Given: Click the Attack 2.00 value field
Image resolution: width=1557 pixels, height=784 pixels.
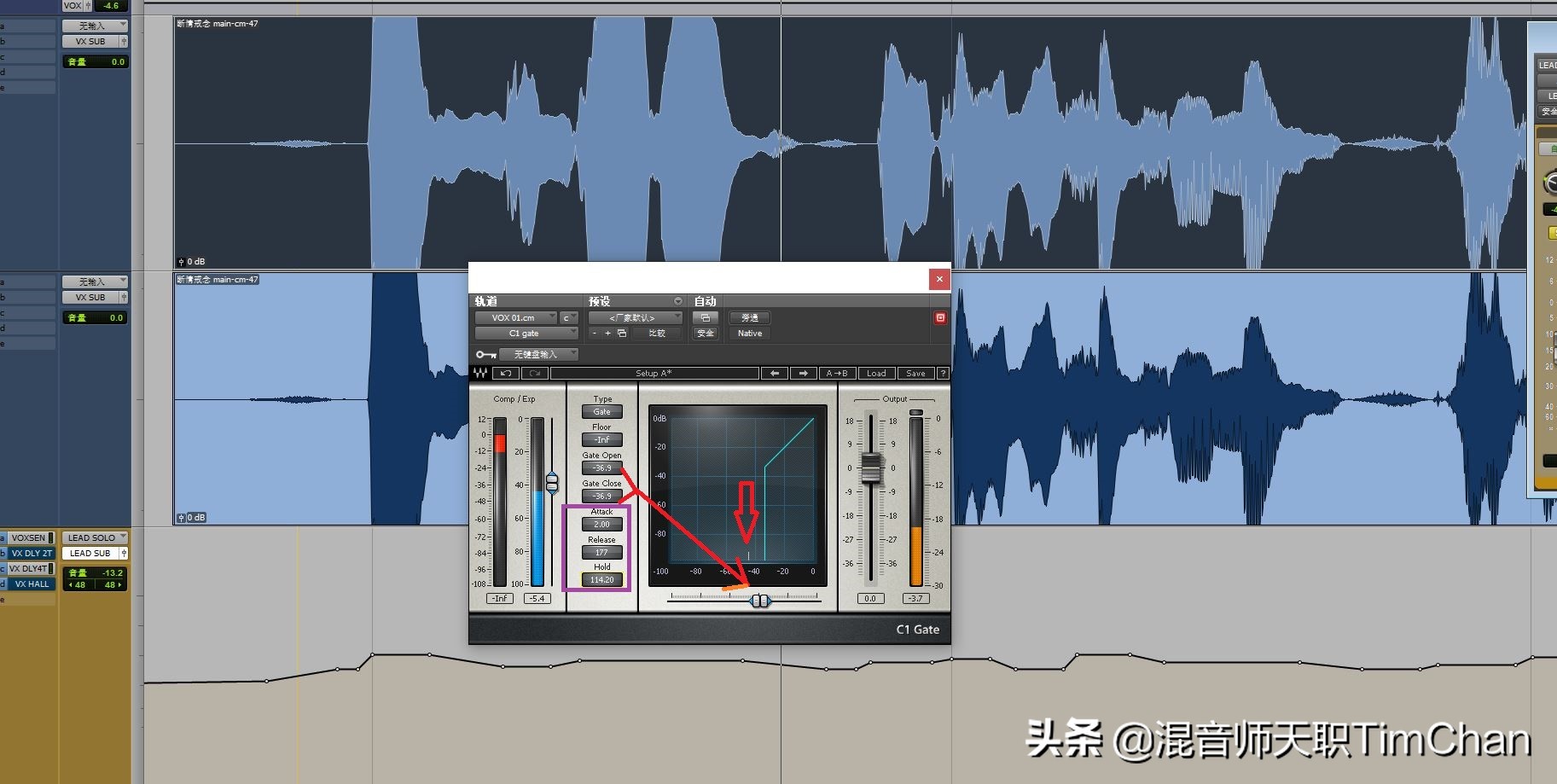Looking at the screenshot, I should click(x=601, y=524).
